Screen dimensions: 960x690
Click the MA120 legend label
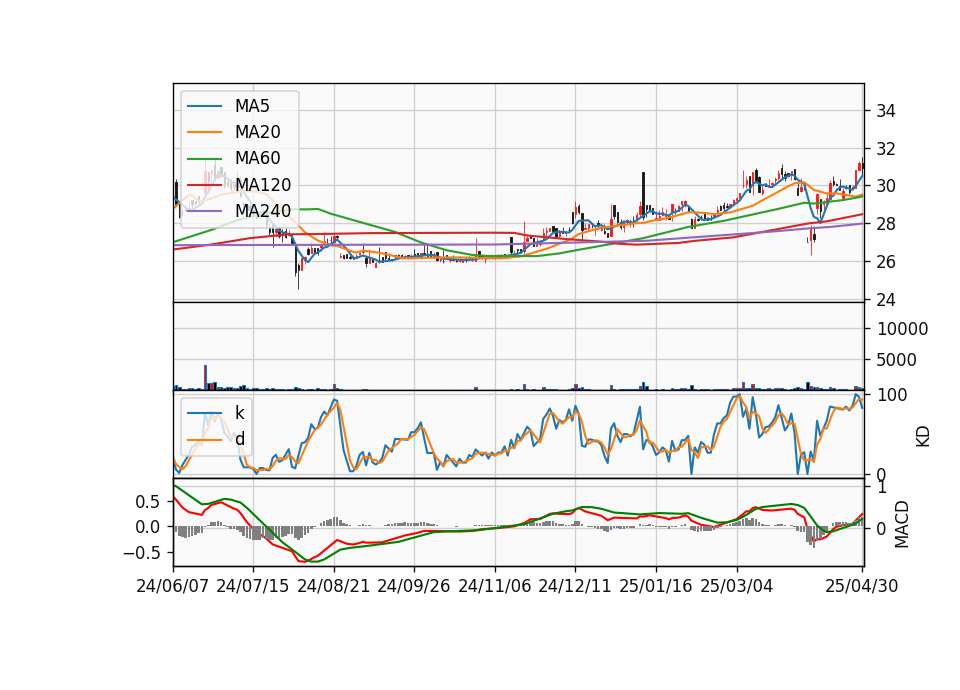263,185
